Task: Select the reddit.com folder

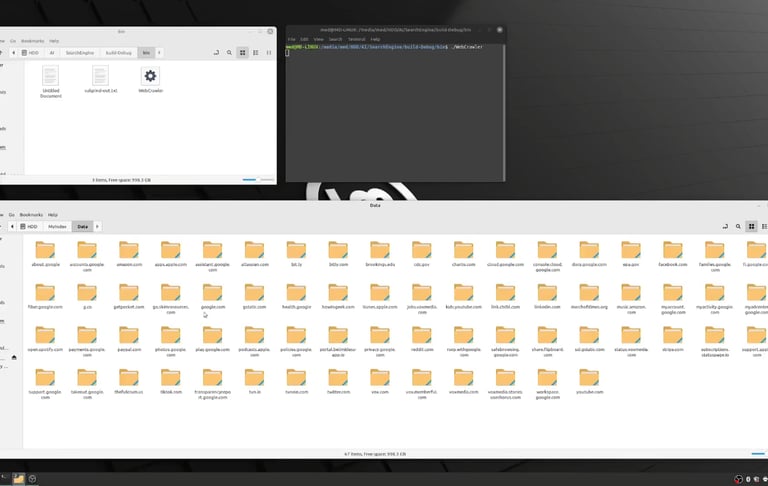Action: click(x=422, y=339)
